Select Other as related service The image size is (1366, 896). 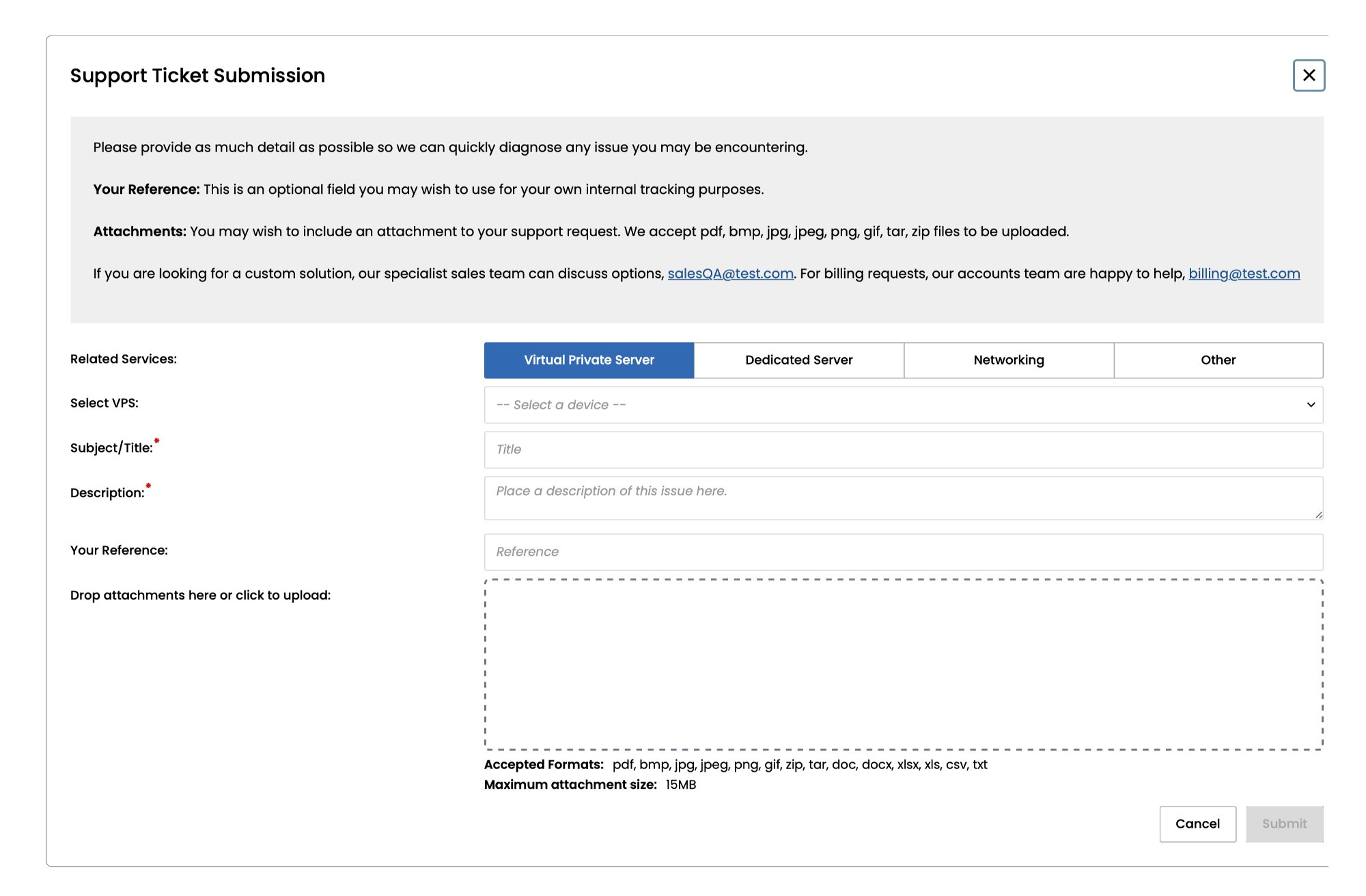[x=1218, y=360]
